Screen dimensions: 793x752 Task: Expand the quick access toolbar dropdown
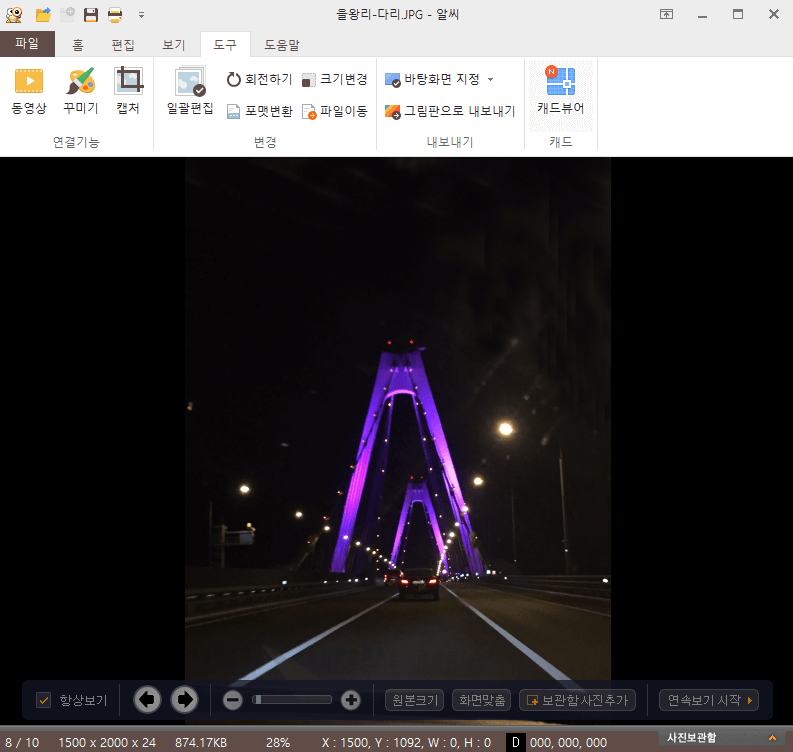[x=142, y=15]
